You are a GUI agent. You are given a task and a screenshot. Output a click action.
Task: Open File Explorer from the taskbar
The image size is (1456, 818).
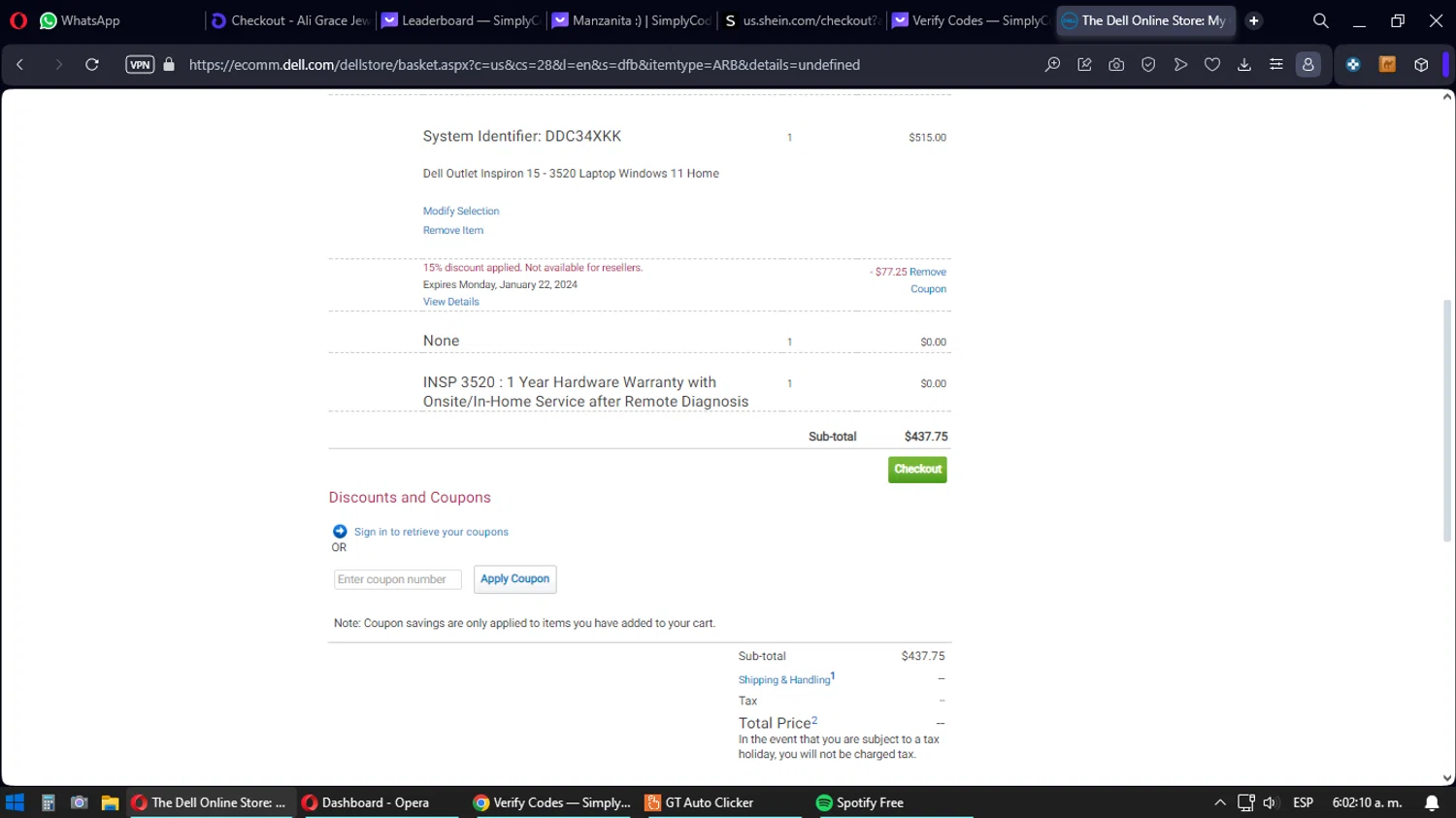pos(110,802)
